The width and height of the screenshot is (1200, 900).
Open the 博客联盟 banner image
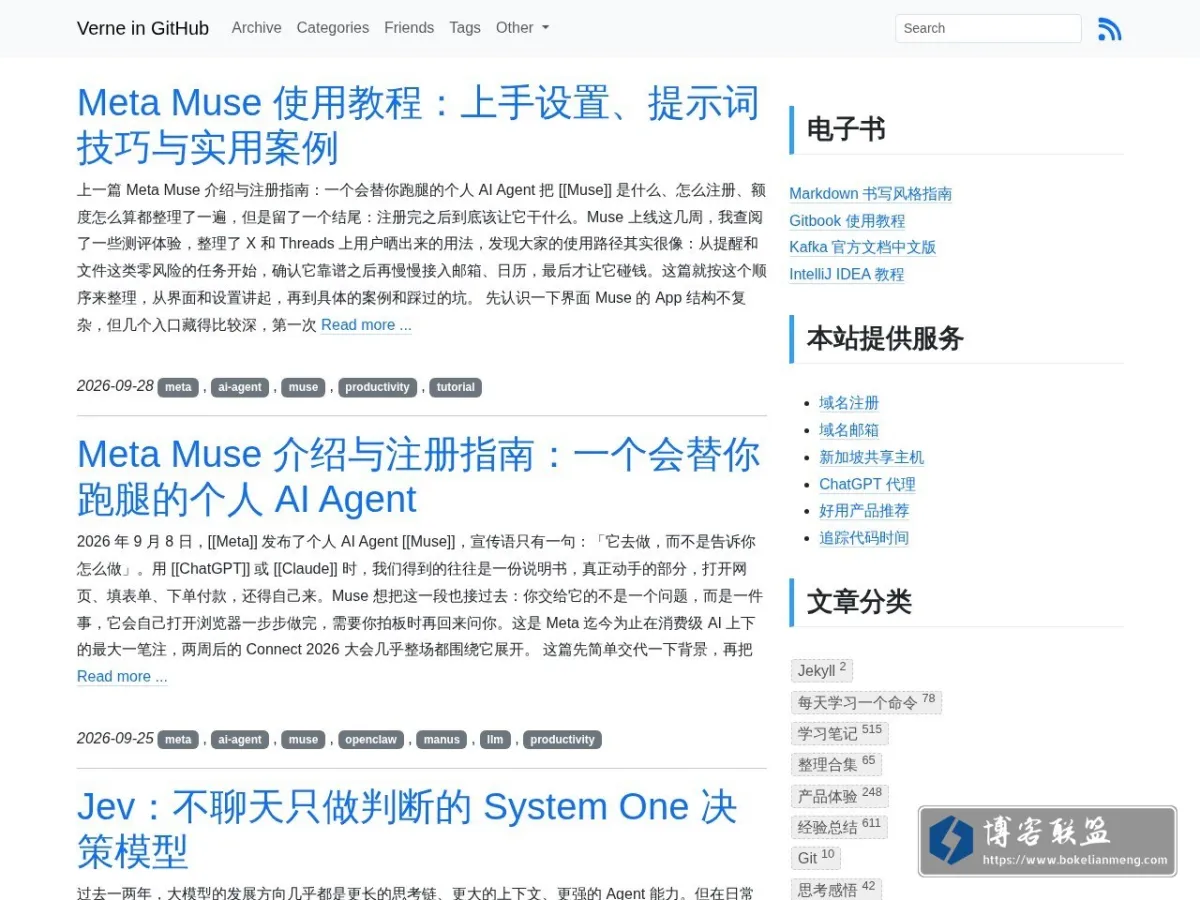(x=1048, y=842)
